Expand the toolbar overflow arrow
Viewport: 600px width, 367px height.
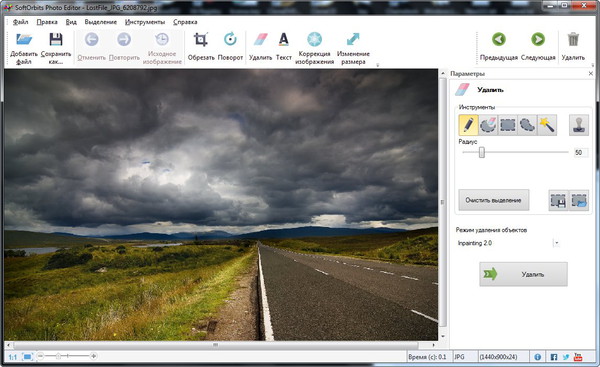pyautogui.click(x=377, y=65)
